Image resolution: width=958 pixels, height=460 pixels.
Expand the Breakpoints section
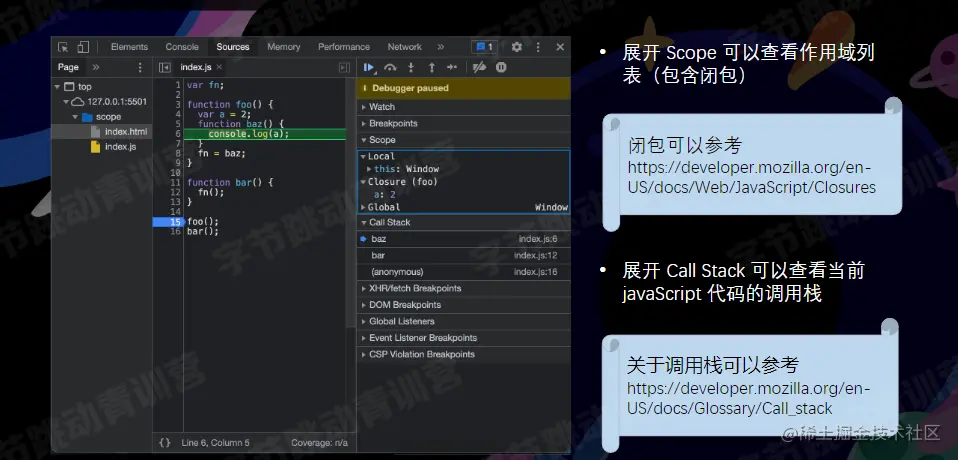pyautogui.click(x=463, y=123)
